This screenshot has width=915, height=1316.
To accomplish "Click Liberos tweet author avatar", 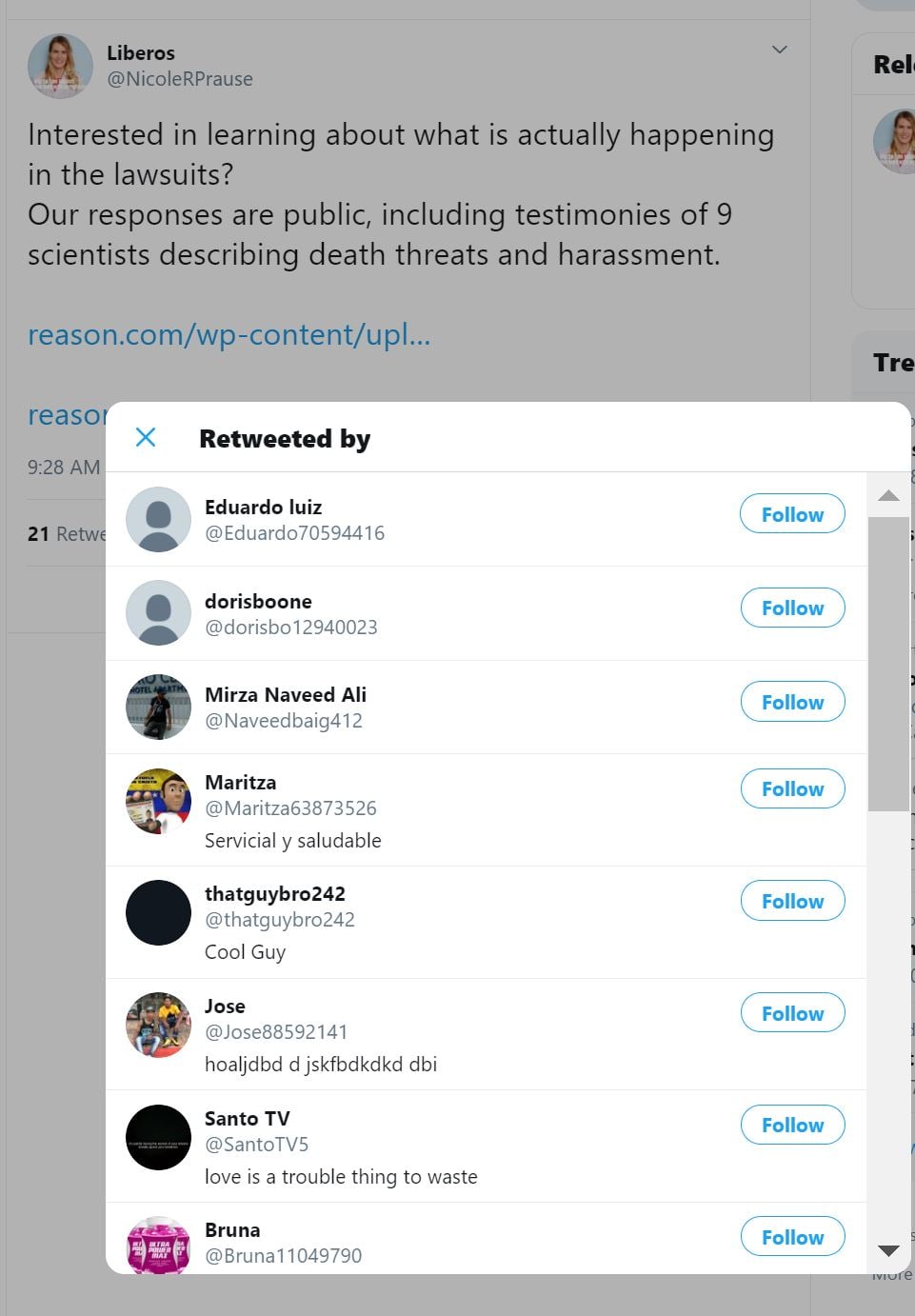I will (60, 66).
